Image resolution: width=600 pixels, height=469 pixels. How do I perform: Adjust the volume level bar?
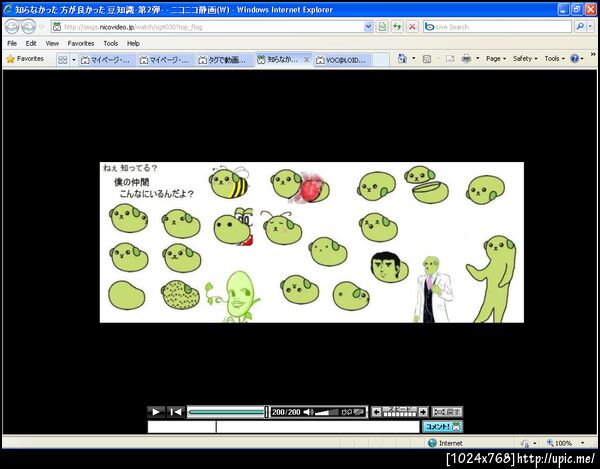(326, 412)
